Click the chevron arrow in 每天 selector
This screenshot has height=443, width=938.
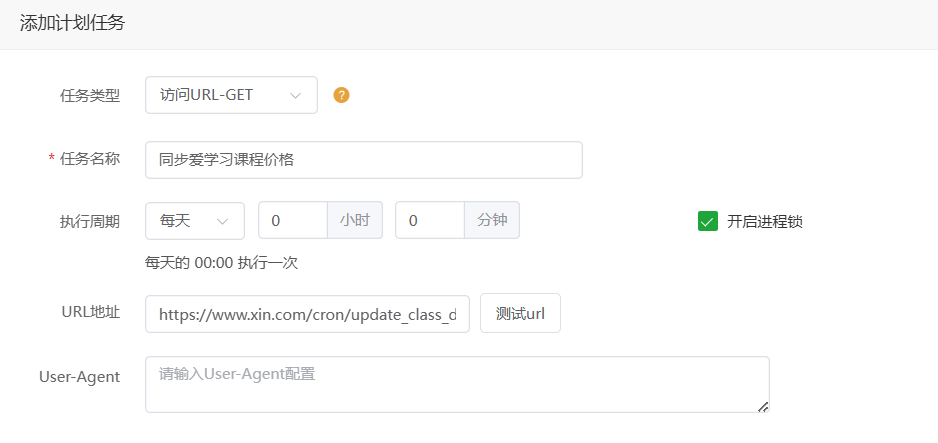pos(223,221)
